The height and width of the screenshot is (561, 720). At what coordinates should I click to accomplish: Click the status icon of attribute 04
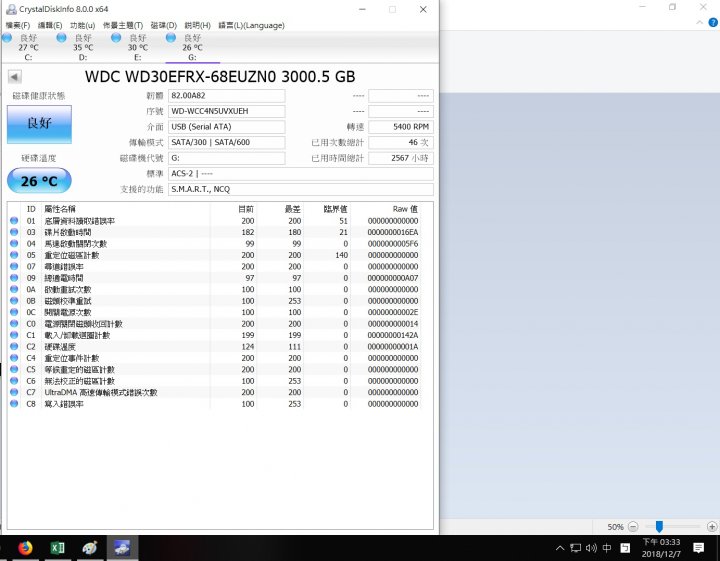pyautogui.click(x=14, y=244)
